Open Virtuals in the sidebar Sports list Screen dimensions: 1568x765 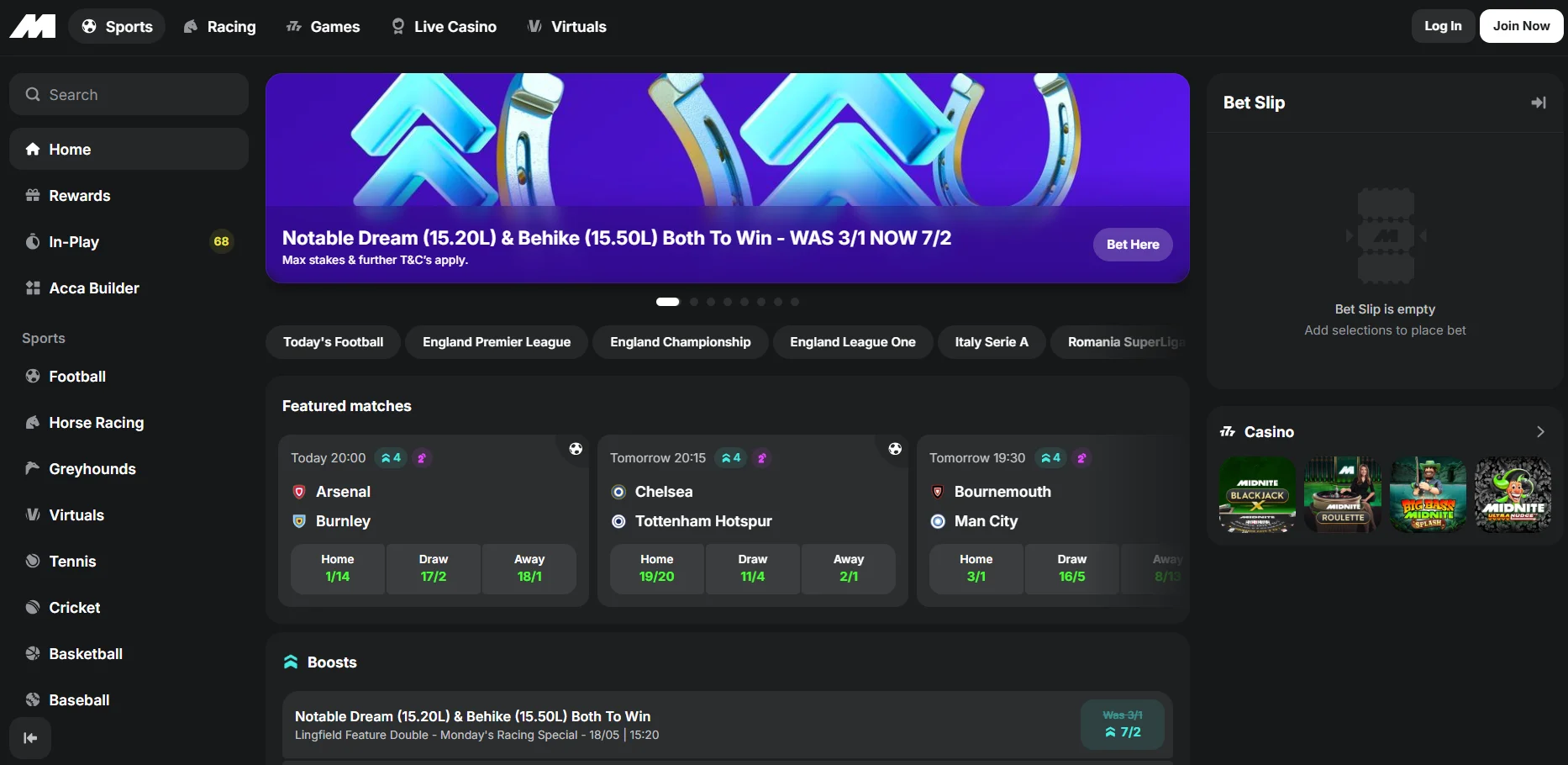(x=129, y=514)
